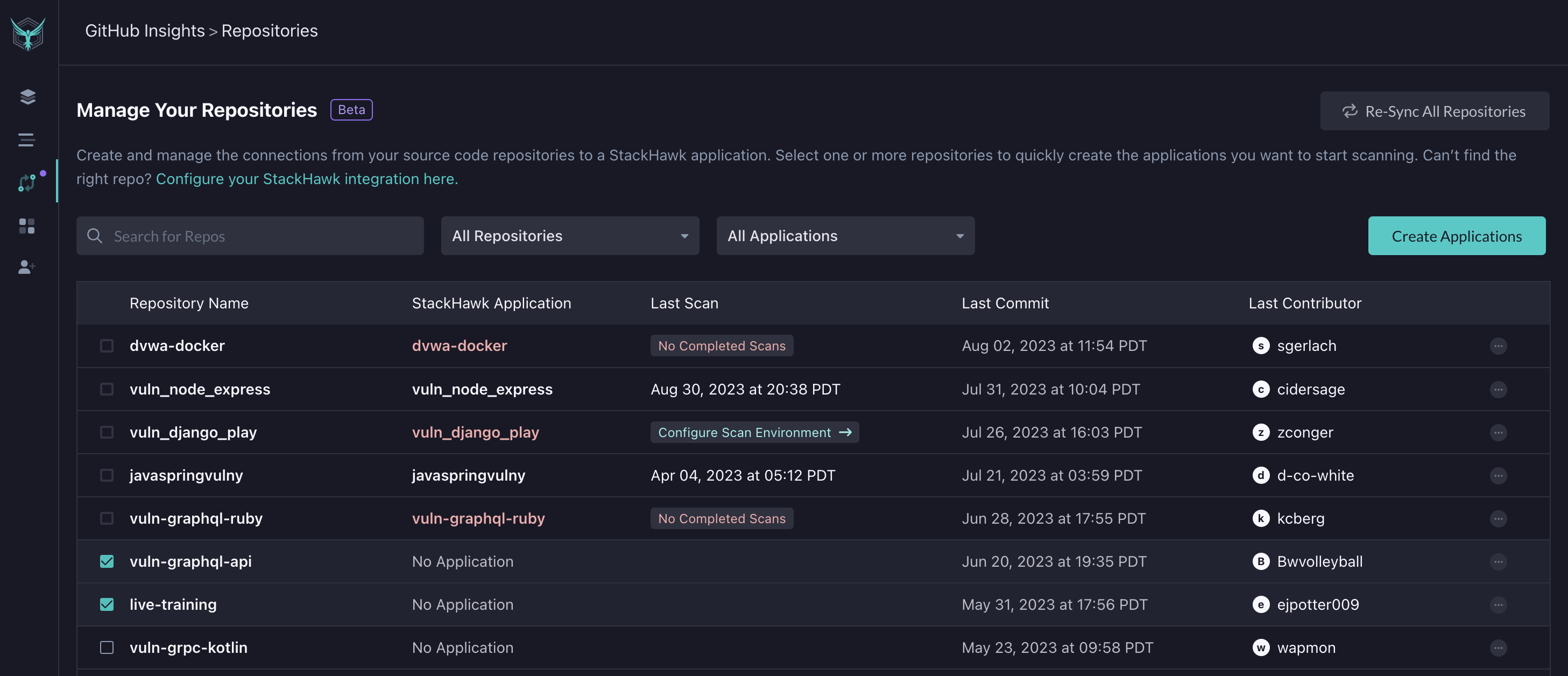Click the search magnifier icon
This screenshot has width=1568, height=676.
(x=95, y=235)
